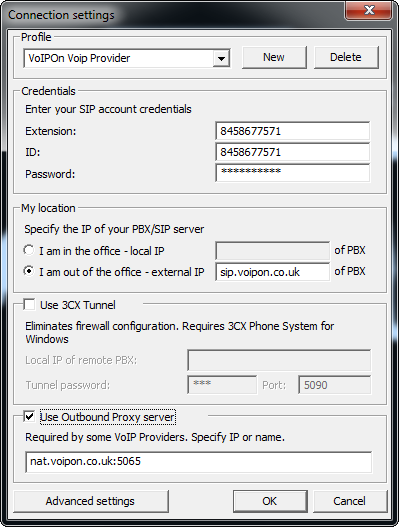Open Advanced settings
This screenshot has height=527, width=399.
coord(90,501)
